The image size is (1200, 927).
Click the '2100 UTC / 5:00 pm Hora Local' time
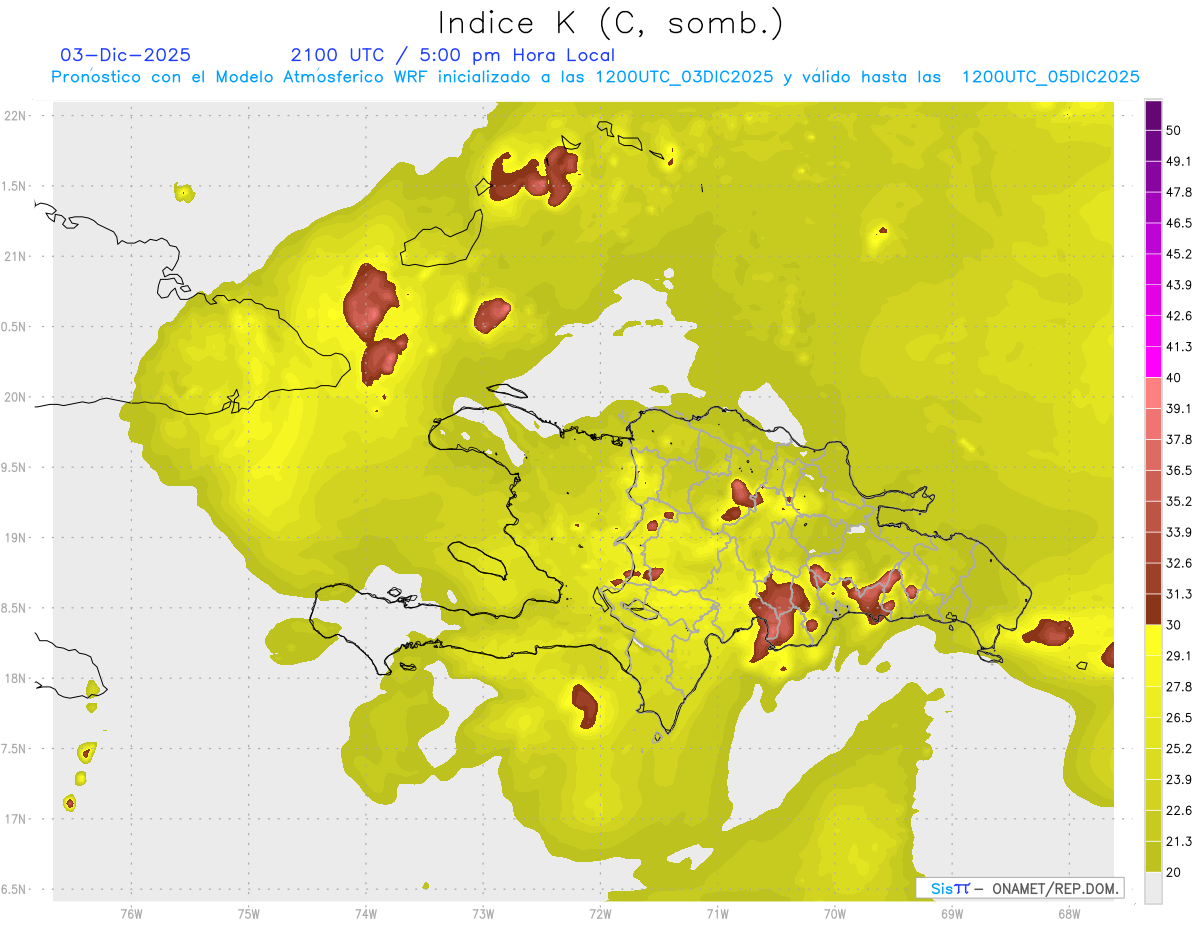click(452, 55)
